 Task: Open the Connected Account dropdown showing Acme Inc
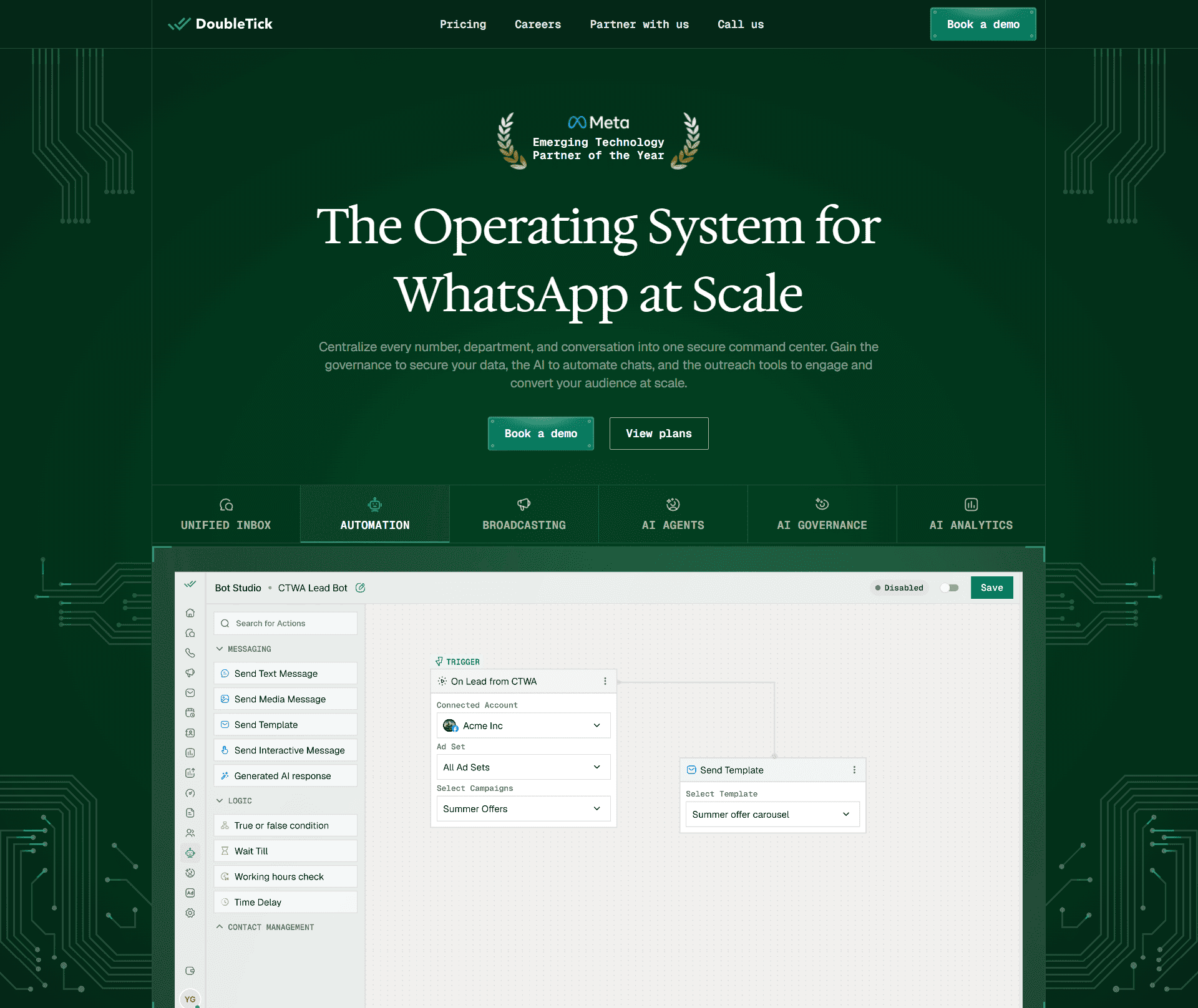523,725
